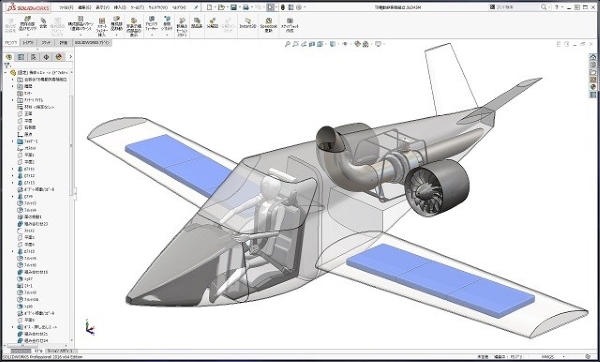
Task: Click the ConfigurationManager tab icon
Action: [x=34, y=57]
